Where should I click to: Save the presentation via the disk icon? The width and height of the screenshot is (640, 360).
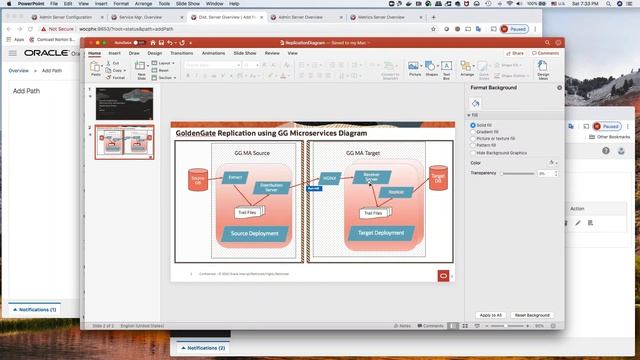[x=161, y=42]
